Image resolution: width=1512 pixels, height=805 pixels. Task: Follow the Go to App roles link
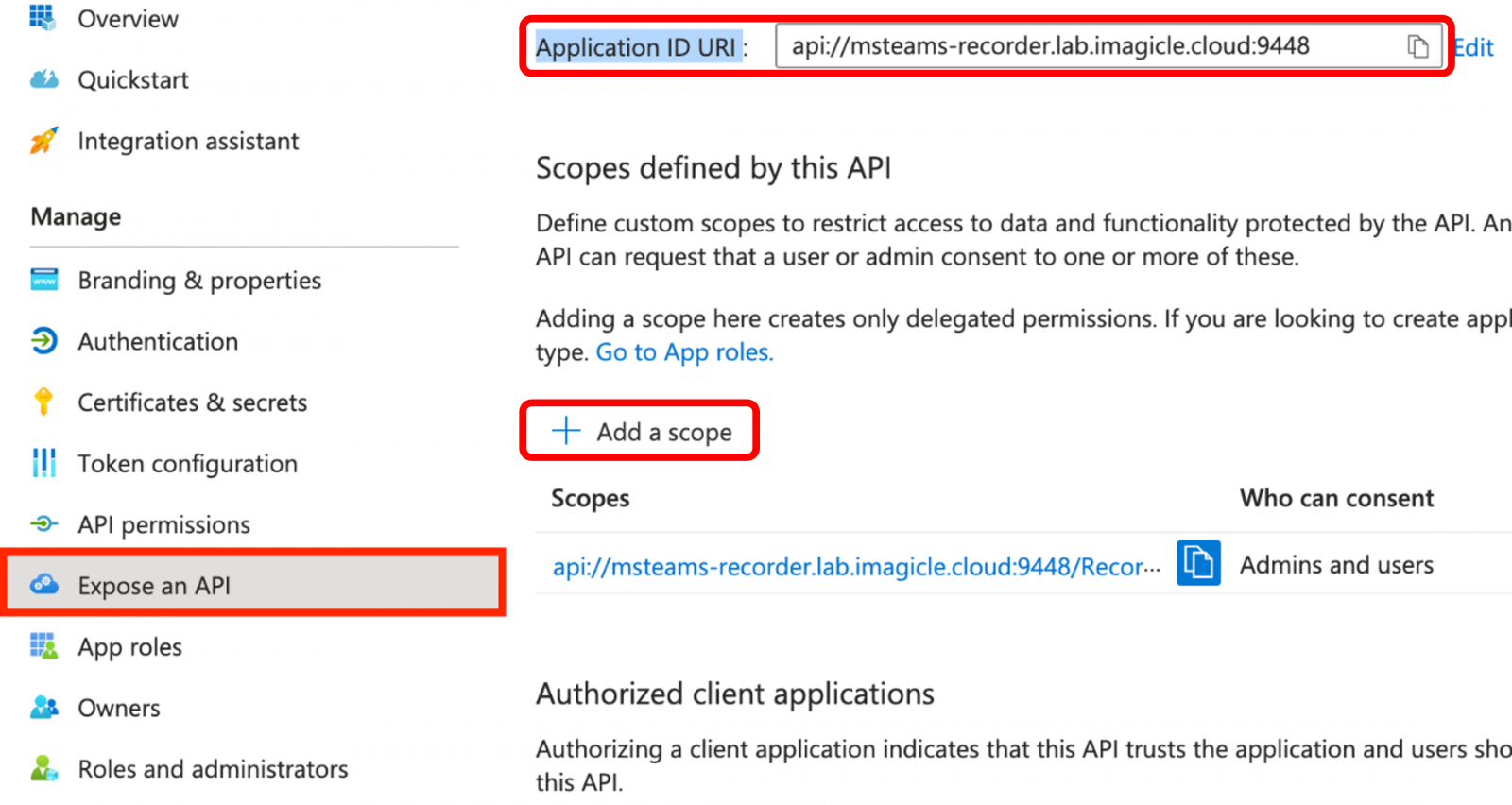684,352
